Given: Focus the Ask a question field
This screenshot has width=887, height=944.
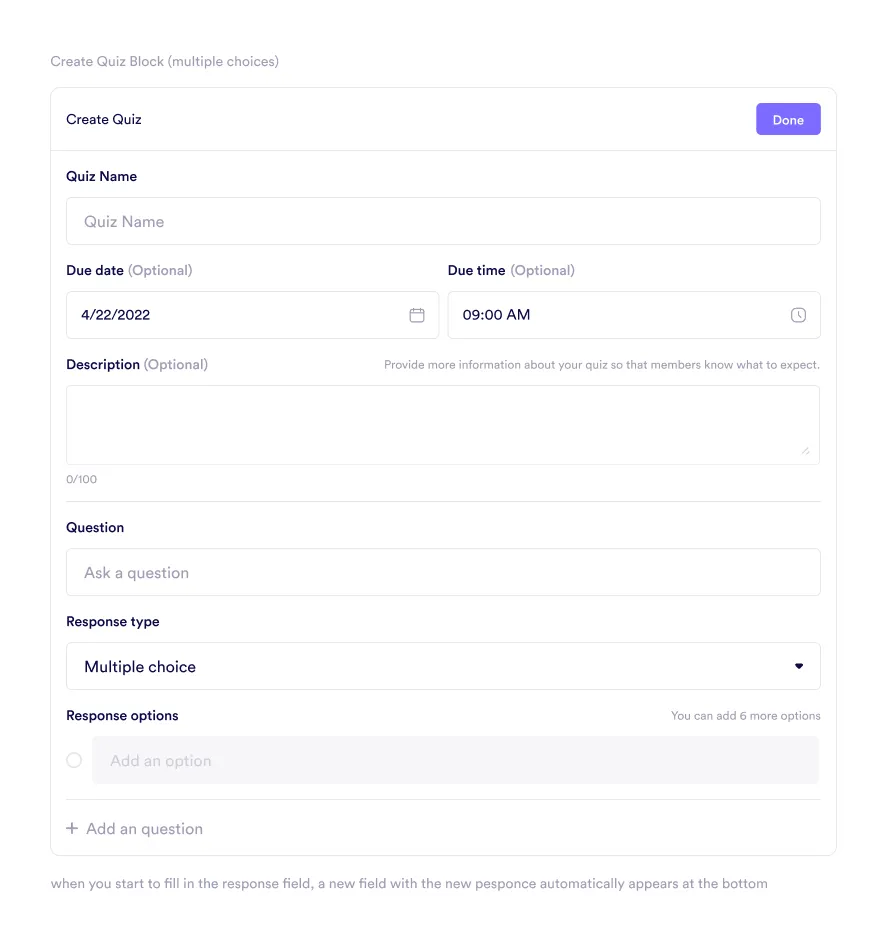Looking at the screenshot, I should 443,573.
